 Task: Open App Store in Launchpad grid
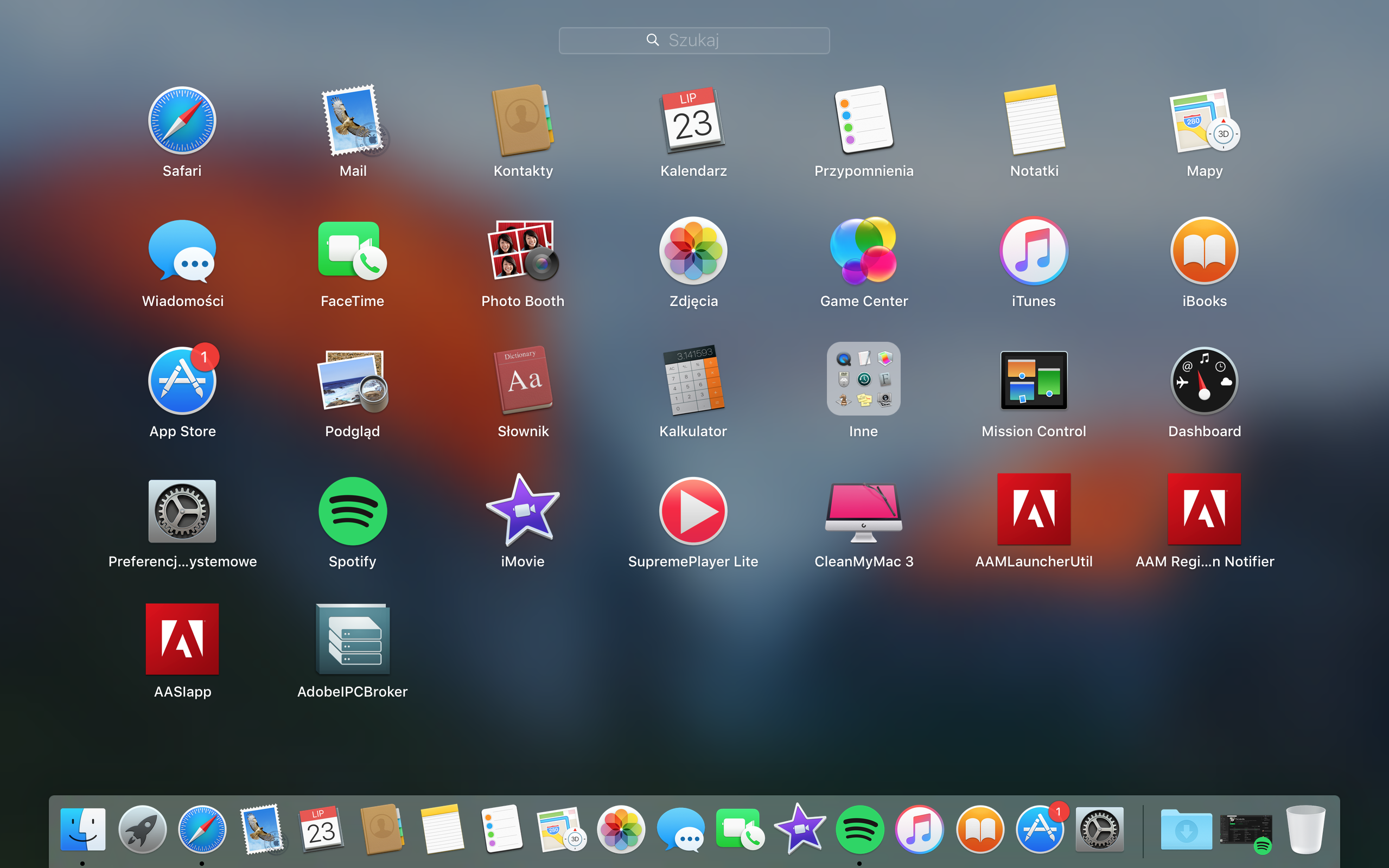click(x=182, y=381)
